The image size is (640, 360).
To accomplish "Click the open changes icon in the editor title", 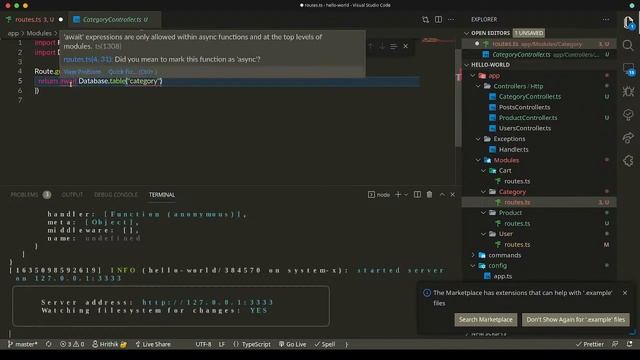I will [425, 20].
